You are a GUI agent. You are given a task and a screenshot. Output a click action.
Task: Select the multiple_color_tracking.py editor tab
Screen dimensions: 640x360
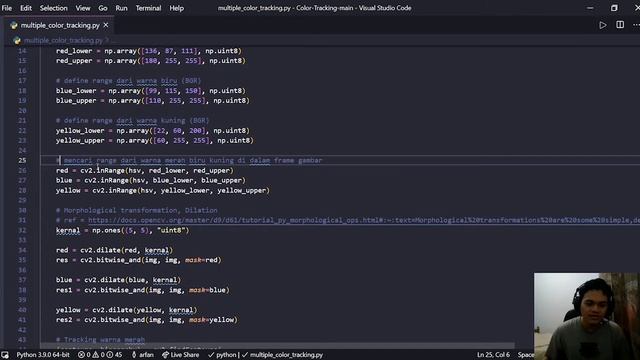click(60, 25)
